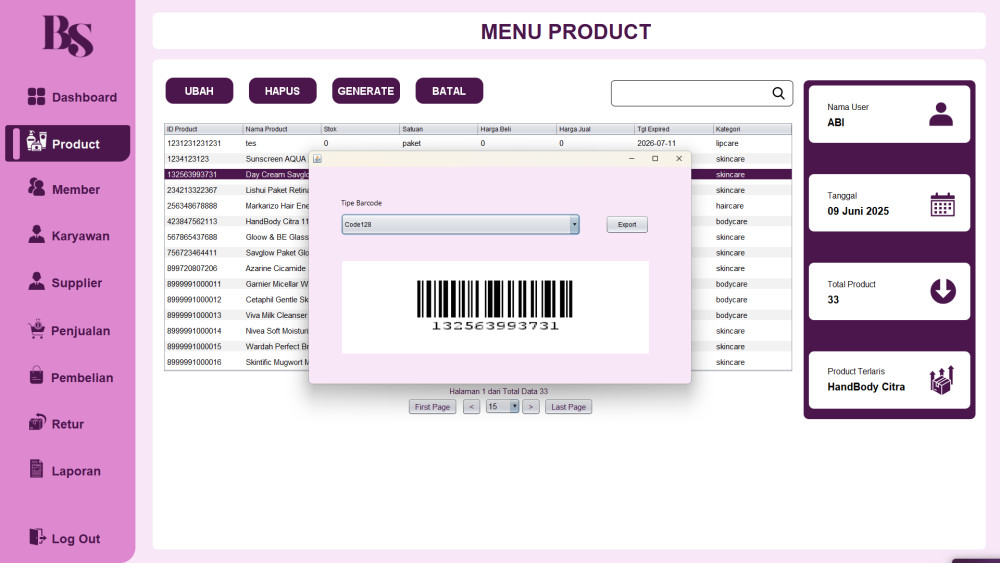
Task: Select row with ID 1234123123
Action: (237, 159)
